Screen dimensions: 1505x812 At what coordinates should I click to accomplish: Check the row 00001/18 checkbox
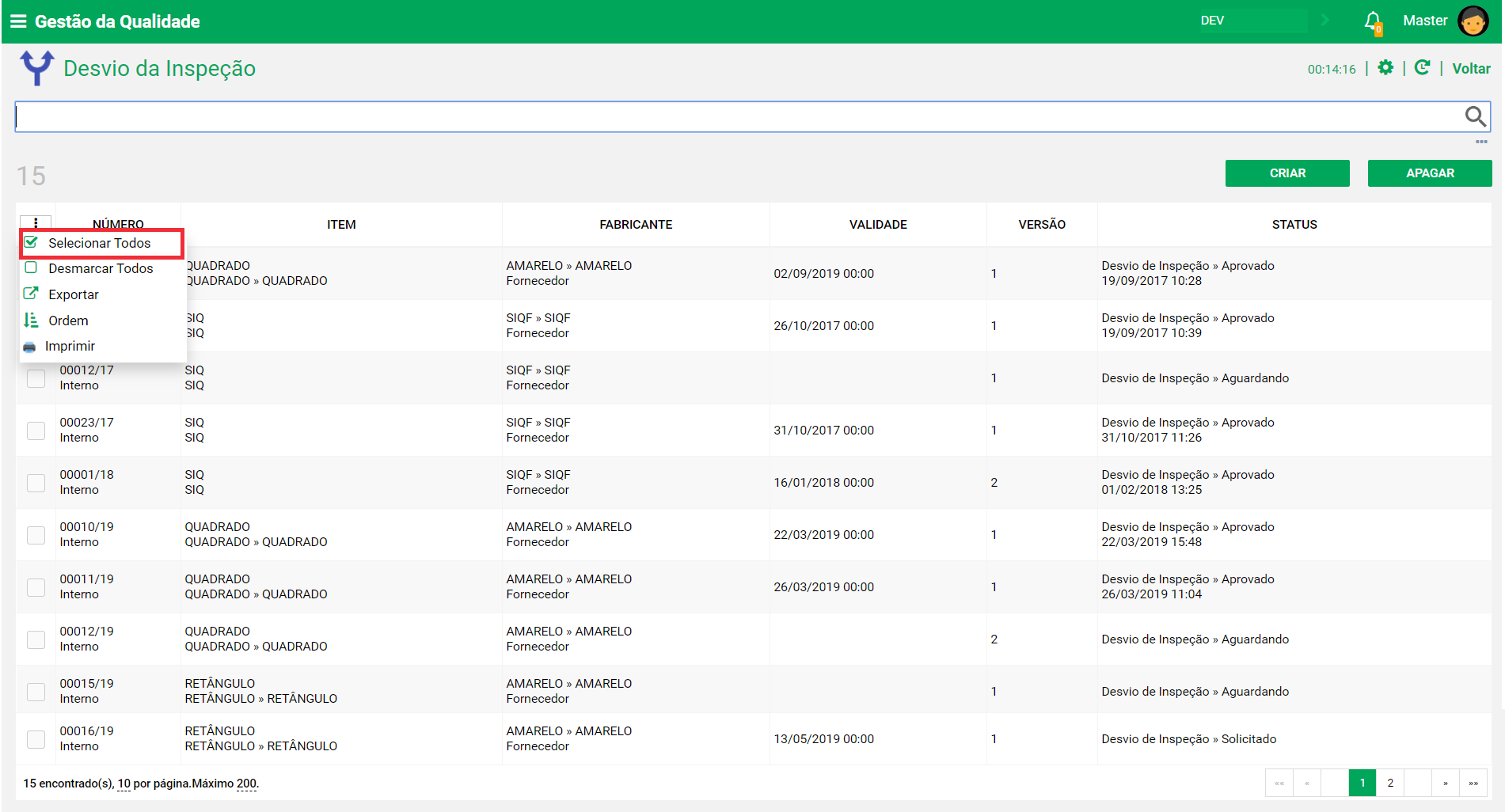click(x=36, y=483)
